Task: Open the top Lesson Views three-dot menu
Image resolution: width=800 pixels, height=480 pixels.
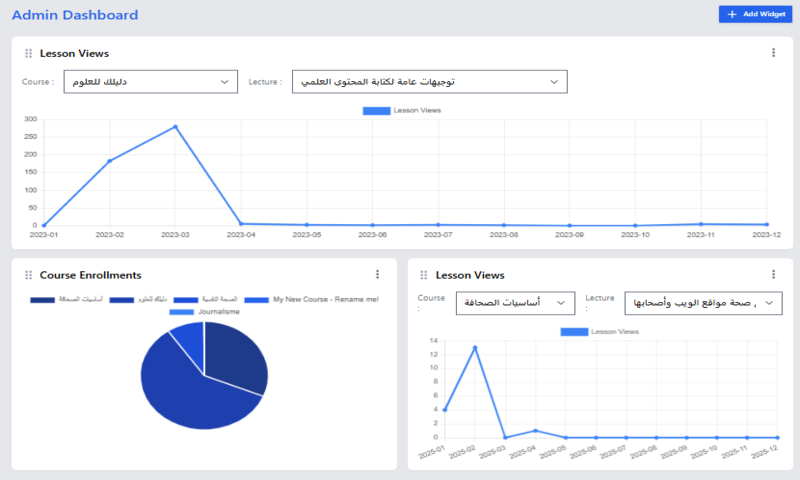Action: 773,53
